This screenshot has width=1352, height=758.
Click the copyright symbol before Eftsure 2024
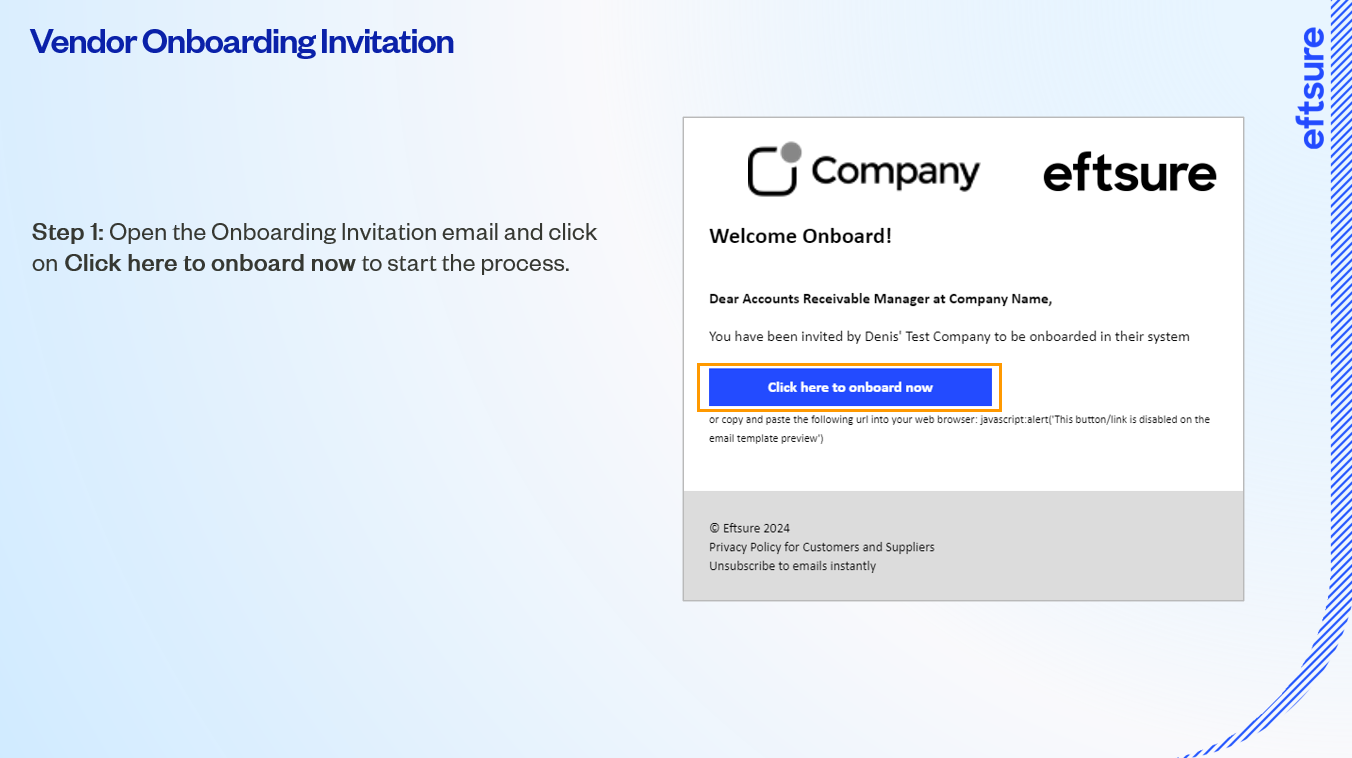coord(713,528)
